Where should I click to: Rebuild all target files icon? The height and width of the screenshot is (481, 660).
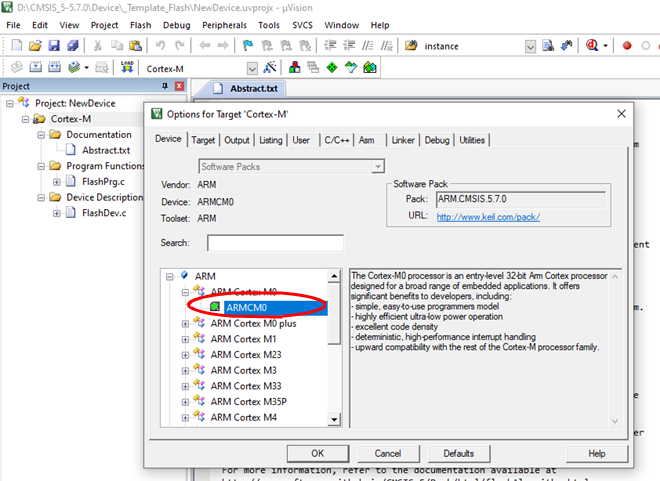point(54,67)
